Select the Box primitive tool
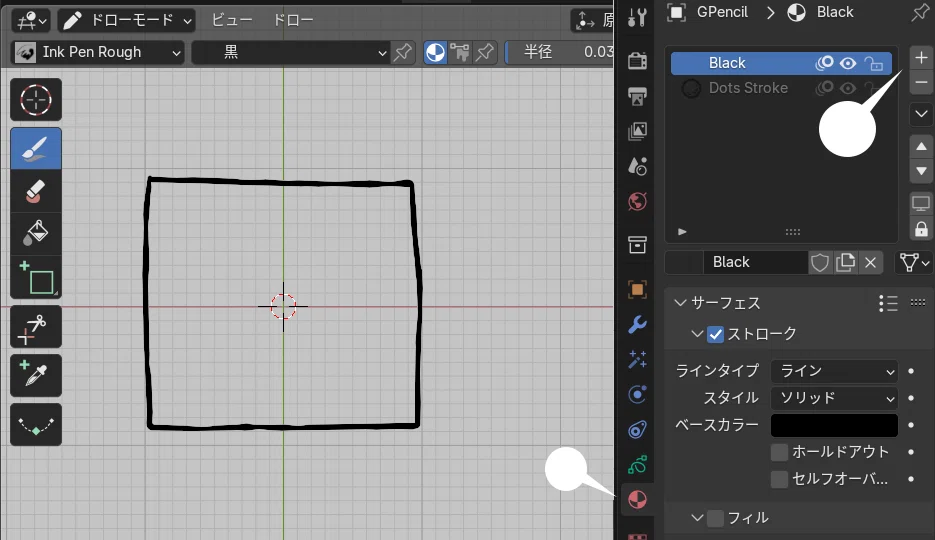Screen dimensions: 935x540 click(36, 278)
